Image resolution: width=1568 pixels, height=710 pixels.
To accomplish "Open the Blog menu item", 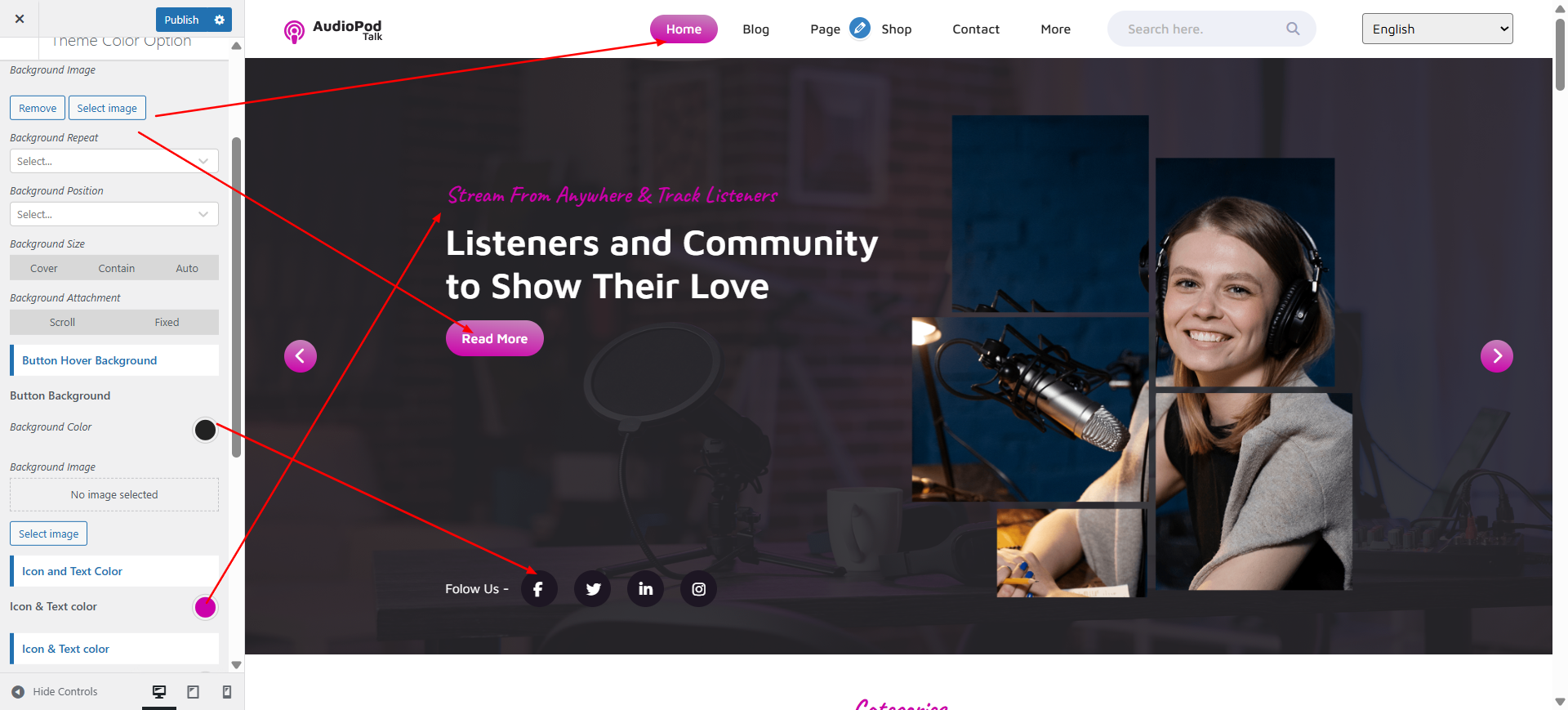I will click(756, 29).
